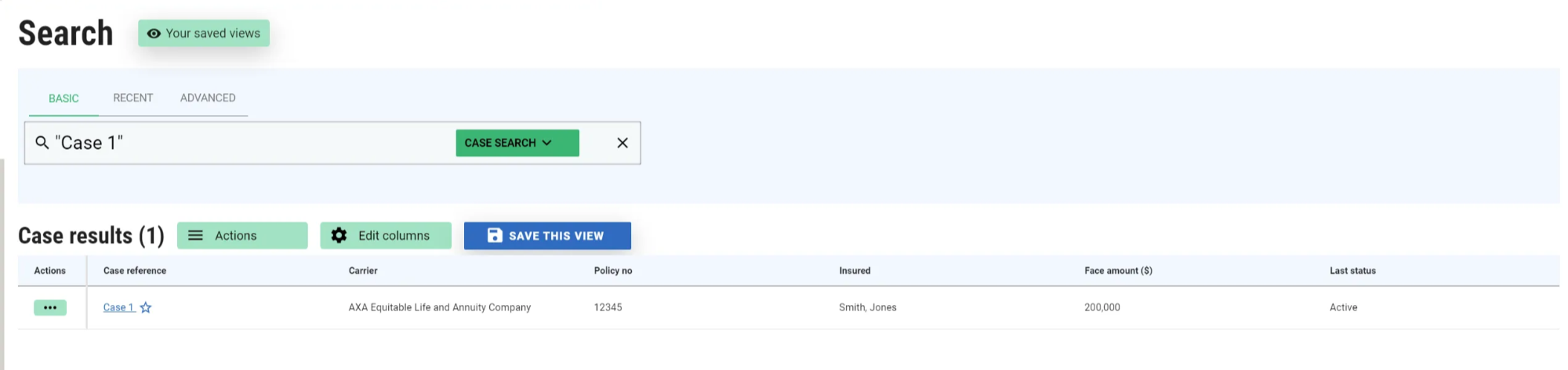1568x370 pixels.
Task: Switch to the BASIC search tab
Action: point(64,98)
